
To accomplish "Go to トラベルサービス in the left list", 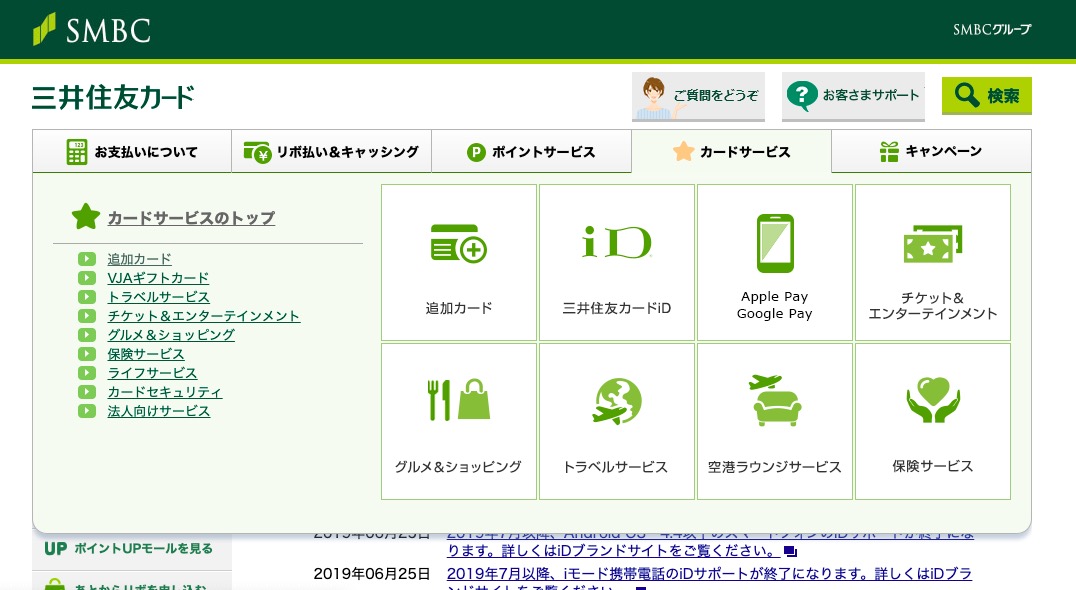I will pyautogui.click(x=159, y=297).
